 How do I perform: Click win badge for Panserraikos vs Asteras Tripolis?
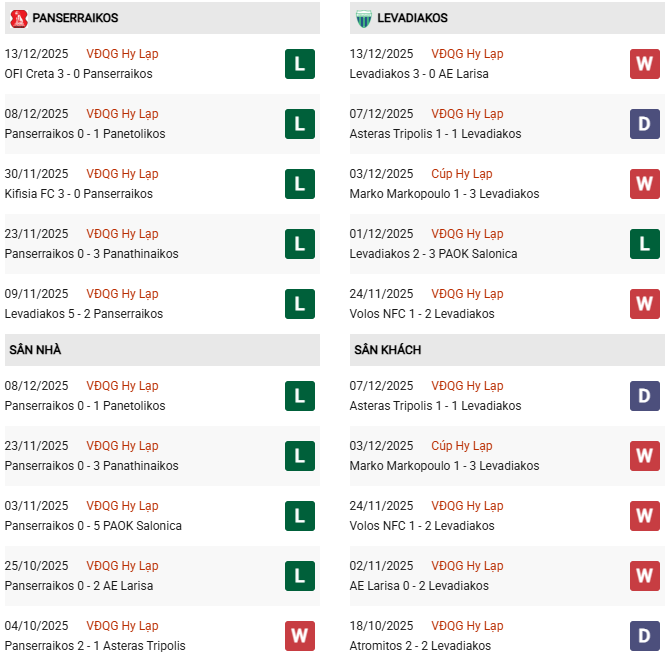299,636
